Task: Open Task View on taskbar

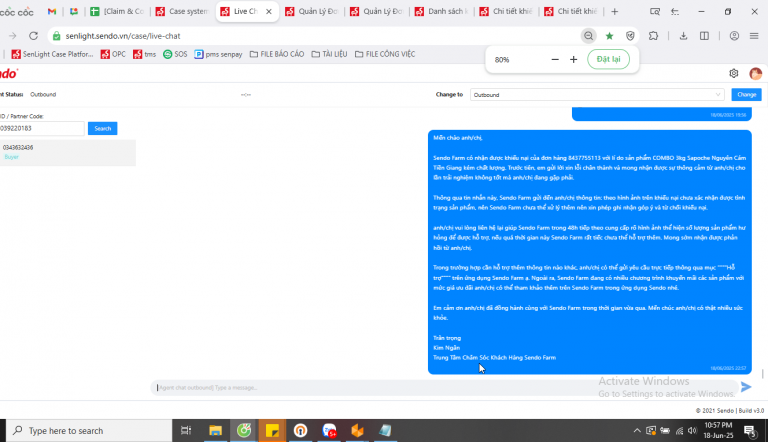Action: [x=186, y=431]
